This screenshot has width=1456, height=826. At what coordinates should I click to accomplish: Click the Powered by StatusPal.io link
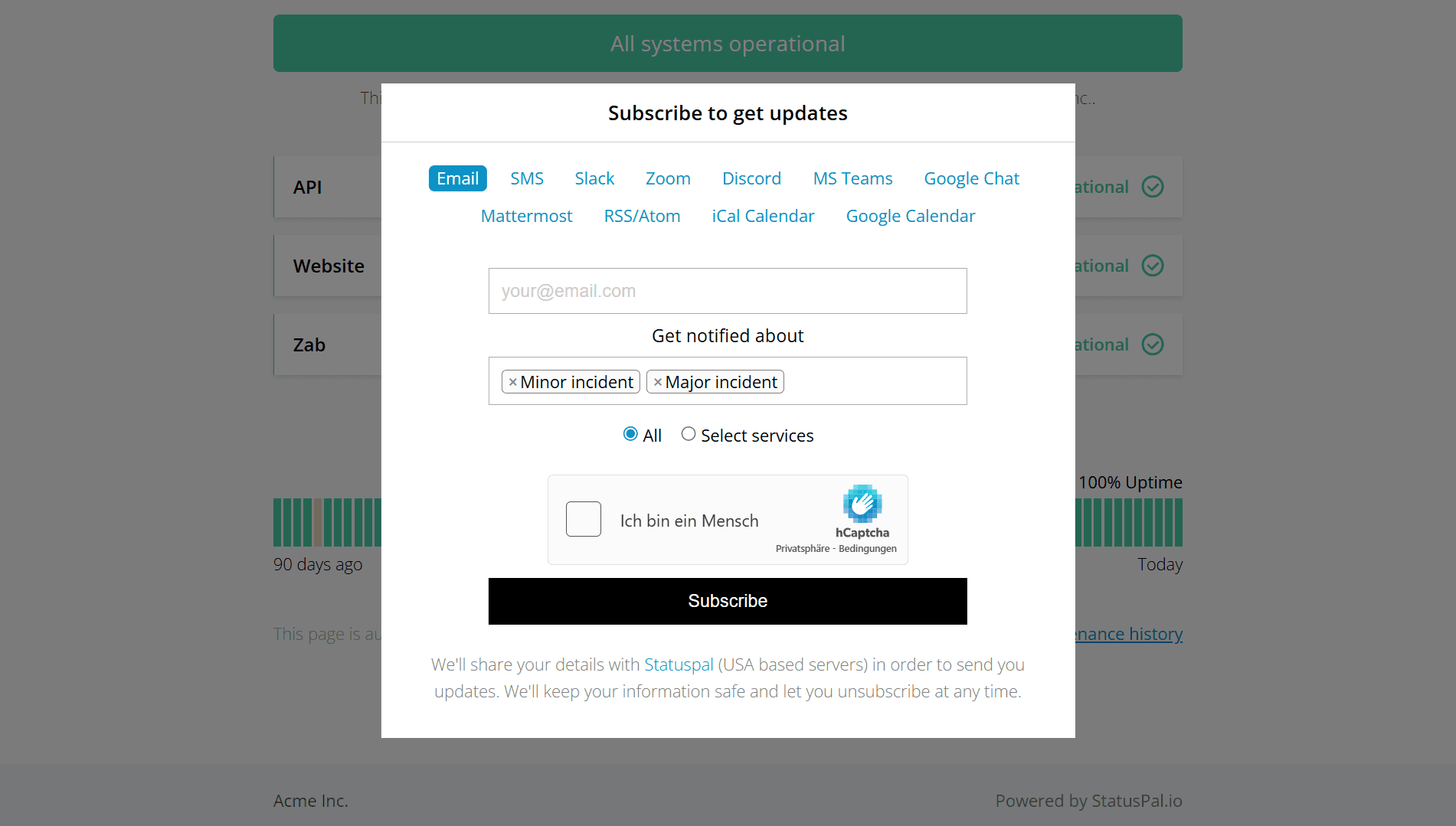(x=1088, y=800)
